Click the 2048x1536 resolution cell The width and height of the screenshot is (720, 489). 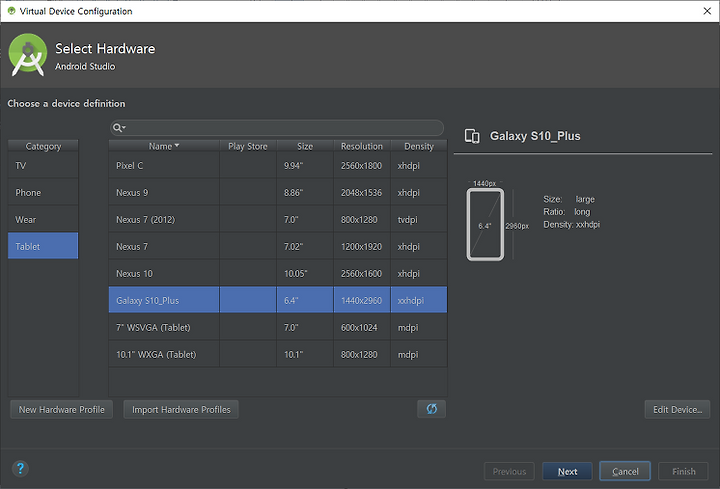[x=362, y=193]
